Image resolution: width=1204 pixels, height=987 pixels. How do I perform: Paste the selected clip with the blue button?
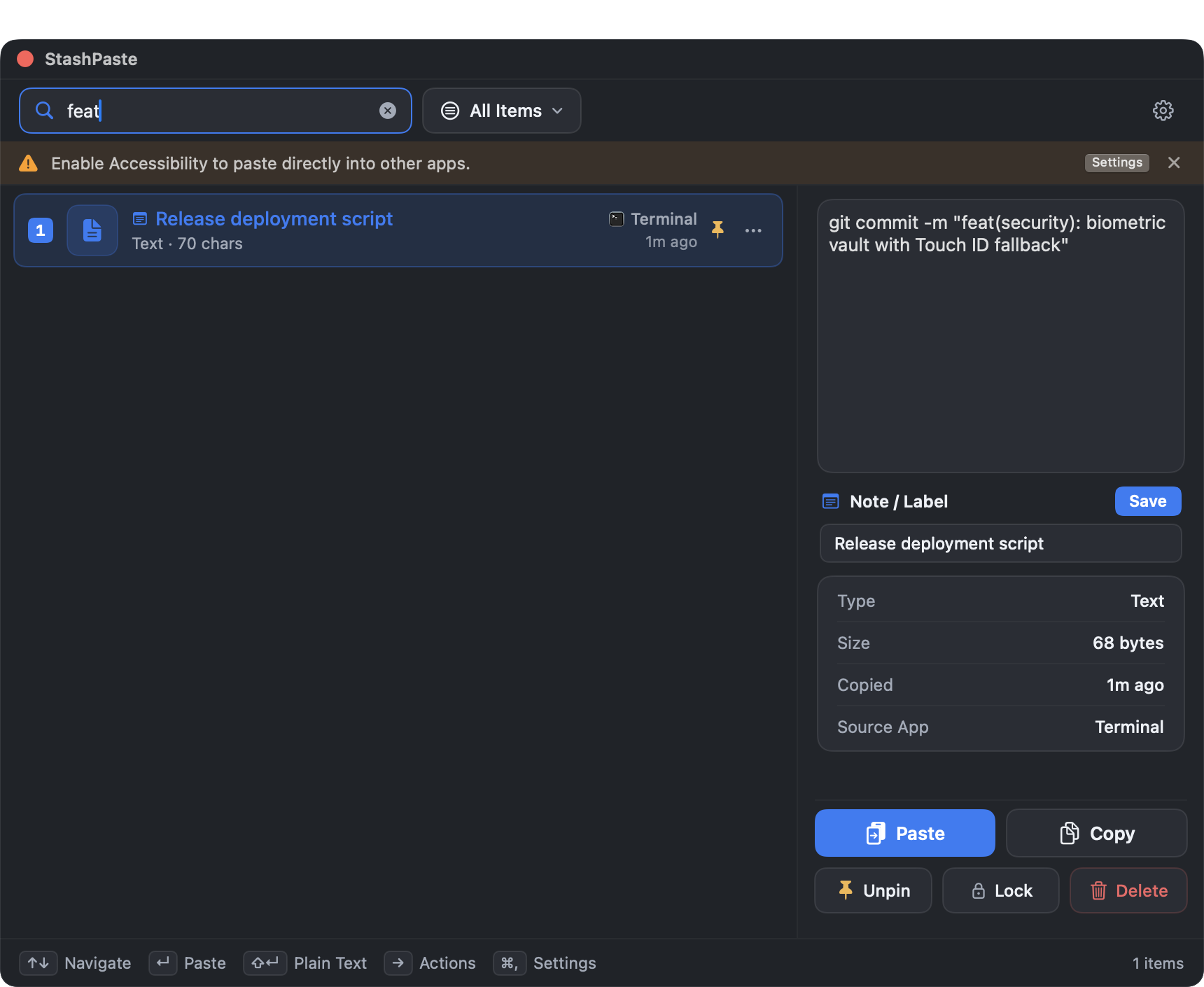tap(905, 833)
